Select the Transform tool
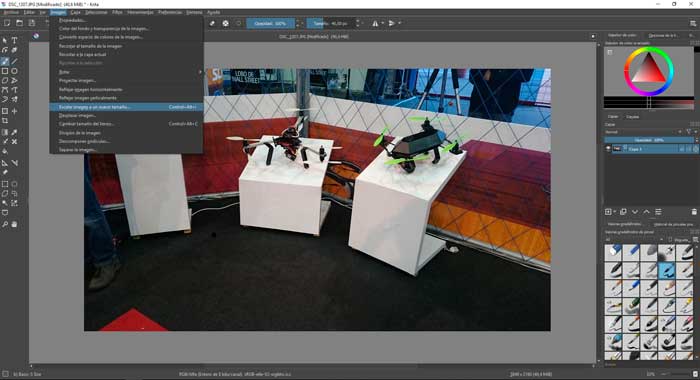This screenshot has width=700, height=380. coord(5,111)
